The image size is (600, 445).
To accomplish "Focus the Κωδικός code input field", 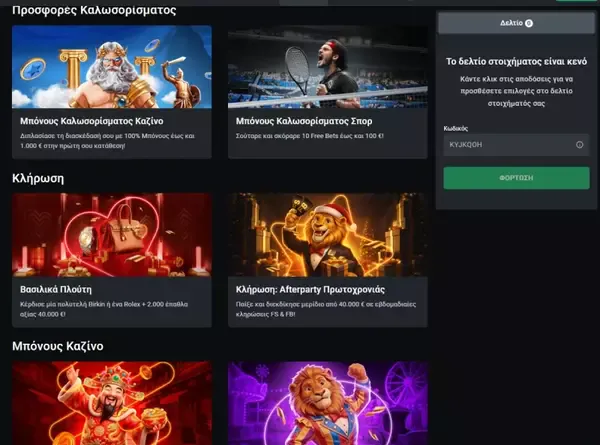I will (x=516, y=145).
